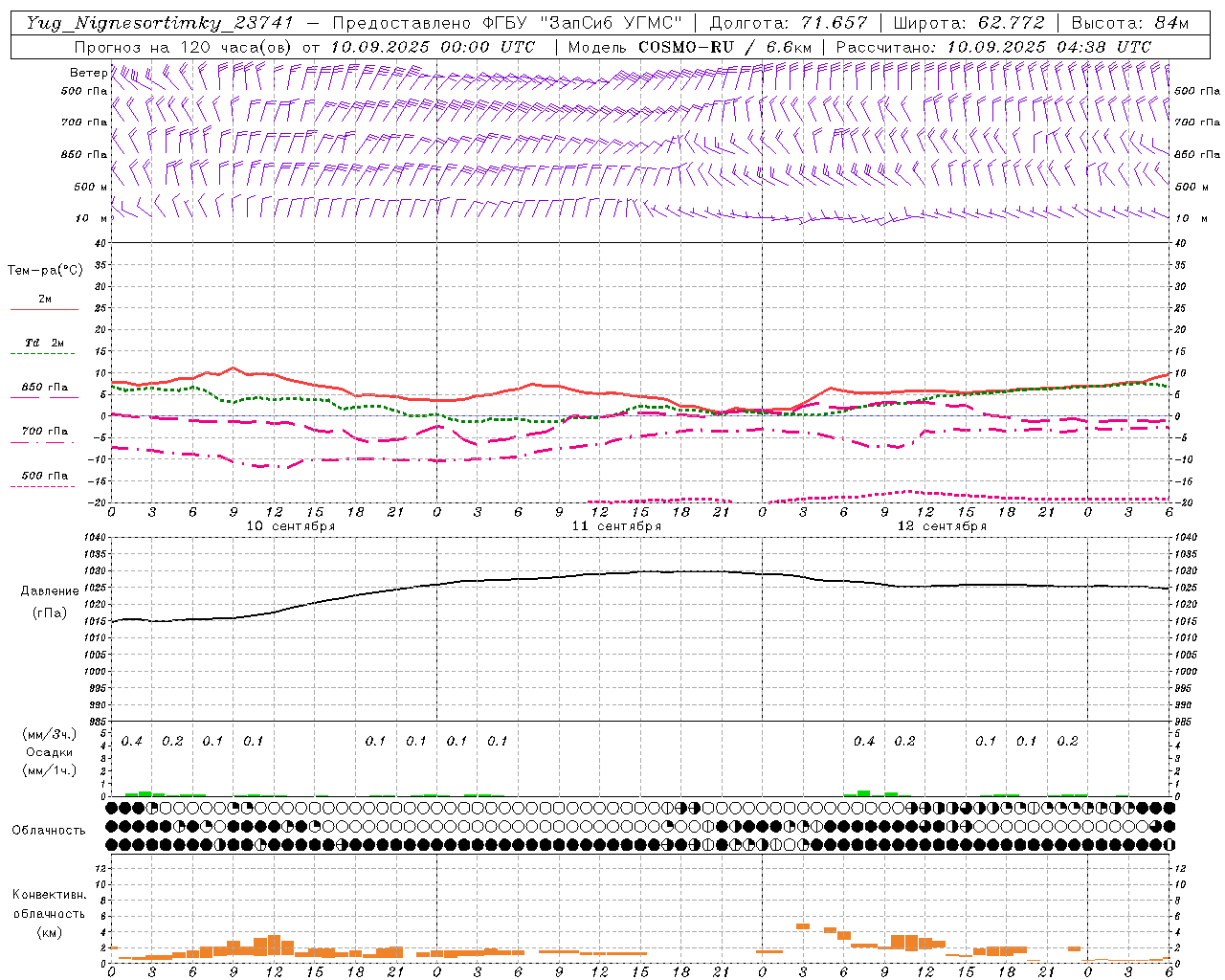Click the 10 сентября date label
Screen dimensions: 1225x980
click(x=291, y=526)
